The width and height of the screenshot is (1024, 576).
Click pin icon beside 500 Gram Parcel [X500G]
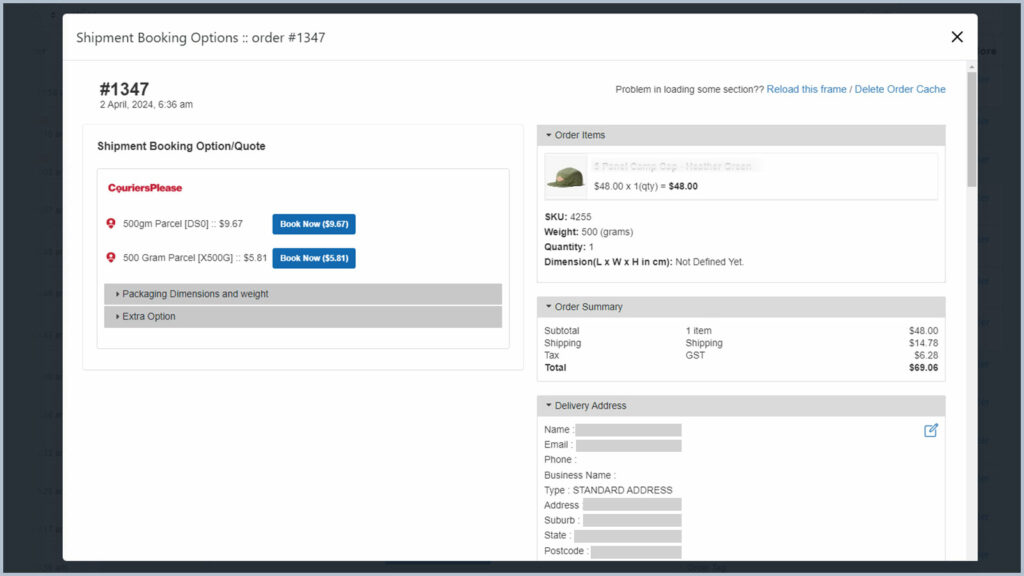111,258
